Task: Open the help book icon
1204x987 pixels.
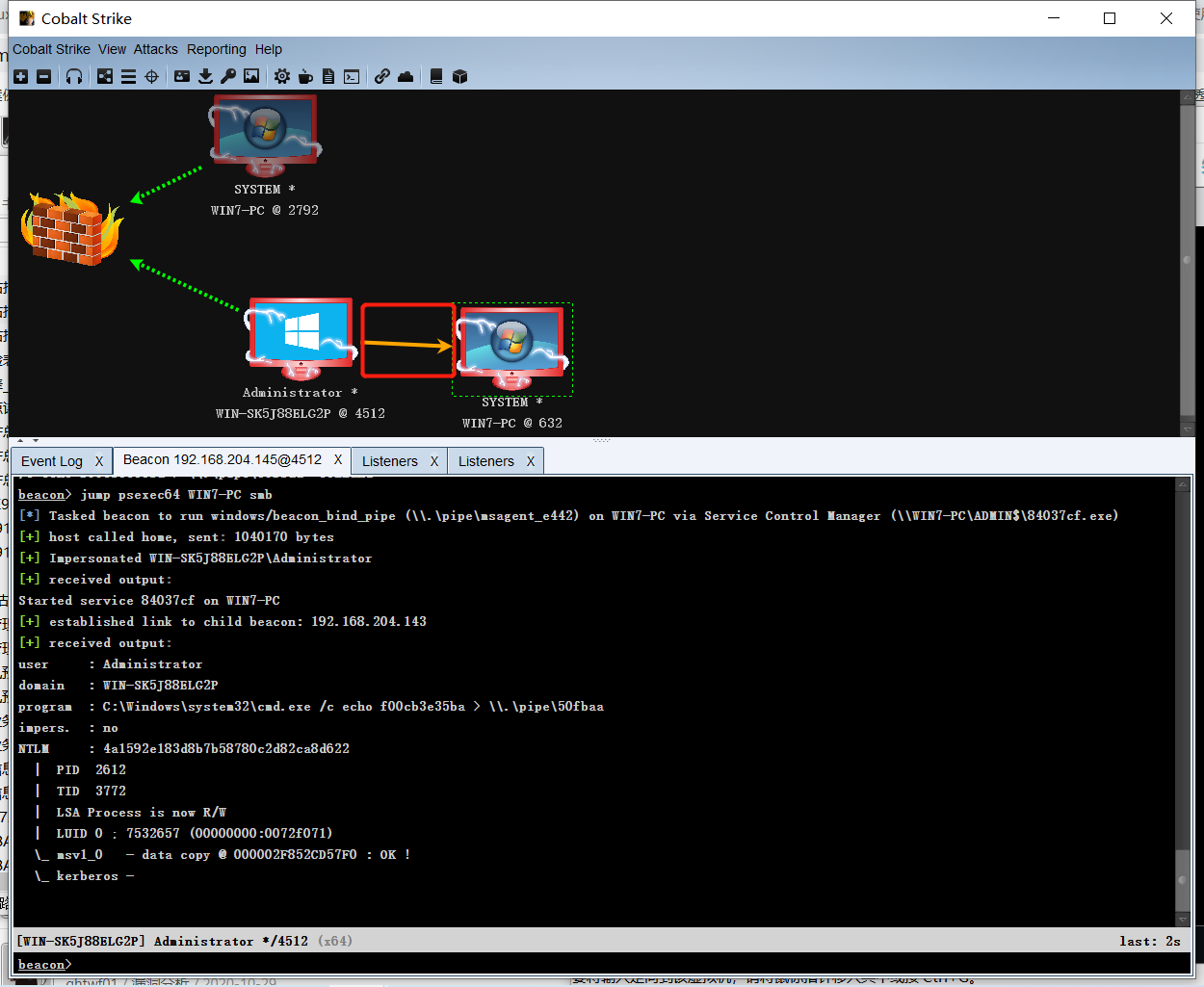Action: (436, 76)
